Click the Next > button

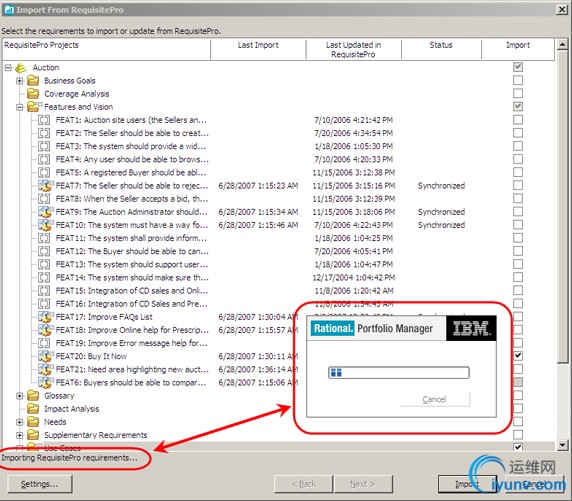[x=363, y=484]
